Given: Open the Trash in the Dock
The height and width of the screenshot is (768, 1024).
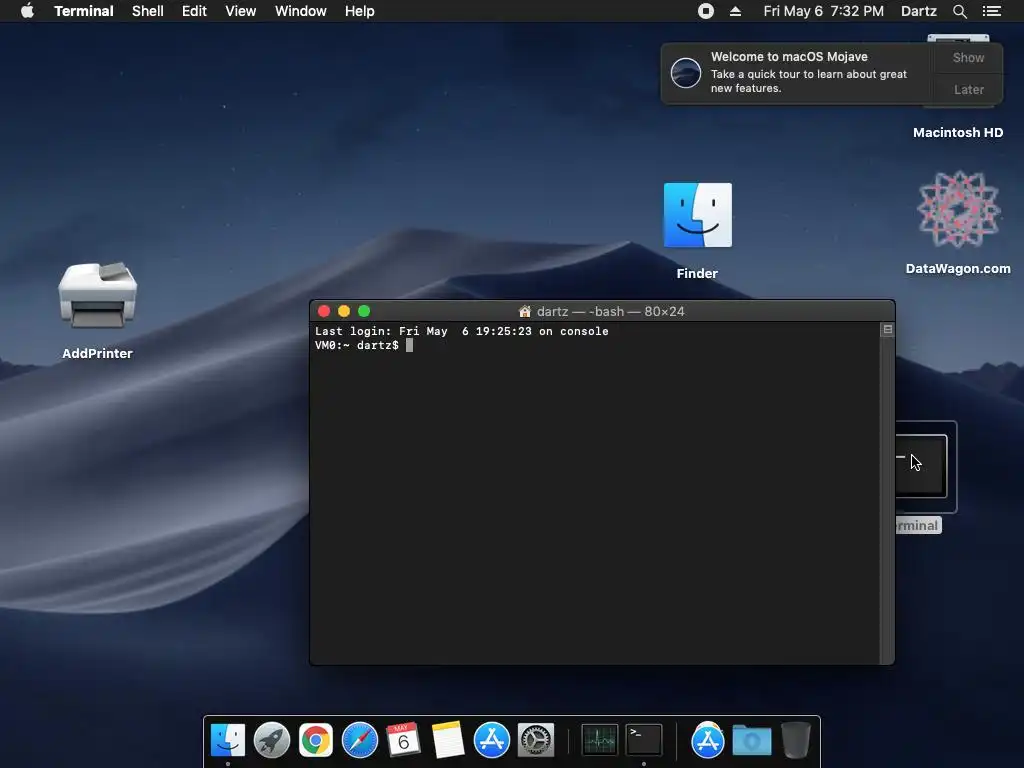Looking at the screenshot, I should 795,741.
